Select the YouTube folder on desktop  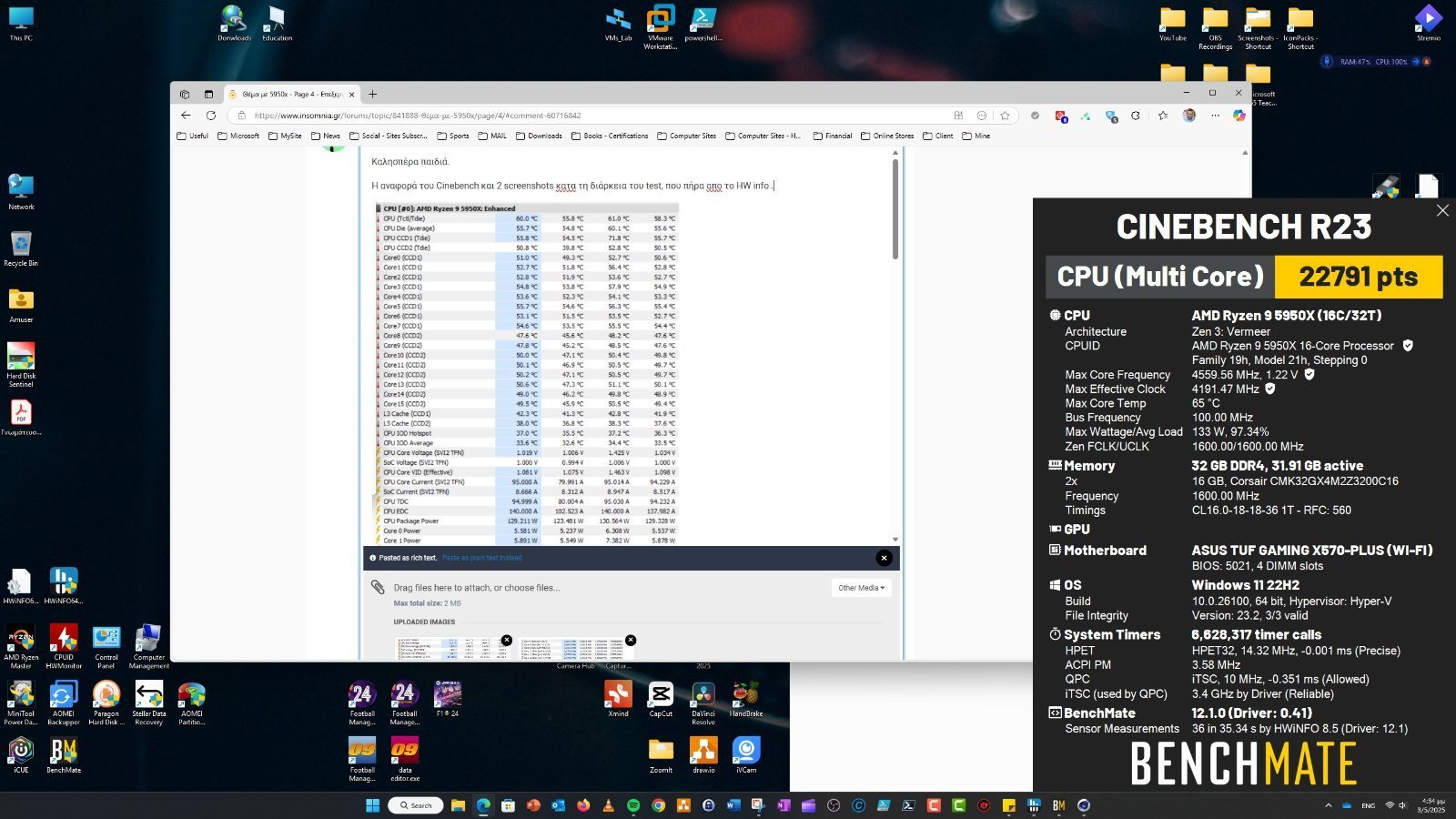pyautogui.click(x=1173, y=23)
